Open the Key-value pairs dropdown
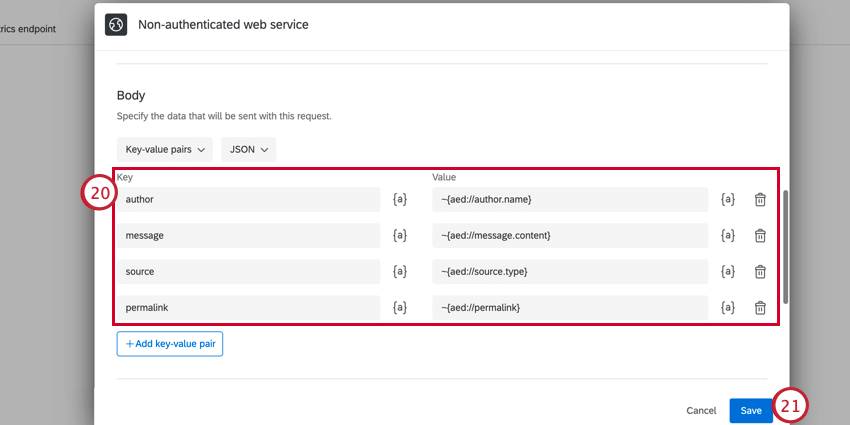This screenshot has height=425, width=850. 165,150
